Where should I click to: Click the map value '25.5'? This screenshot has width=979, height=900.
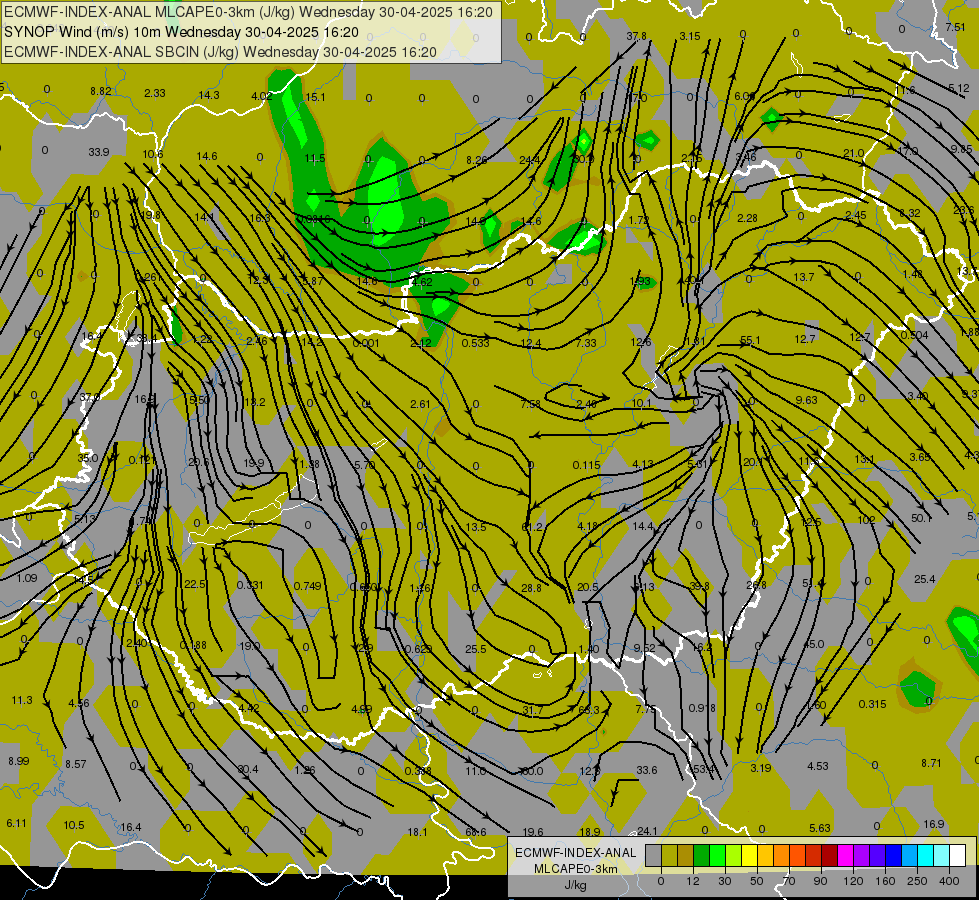pyautogui.click(x=476, y=649)
